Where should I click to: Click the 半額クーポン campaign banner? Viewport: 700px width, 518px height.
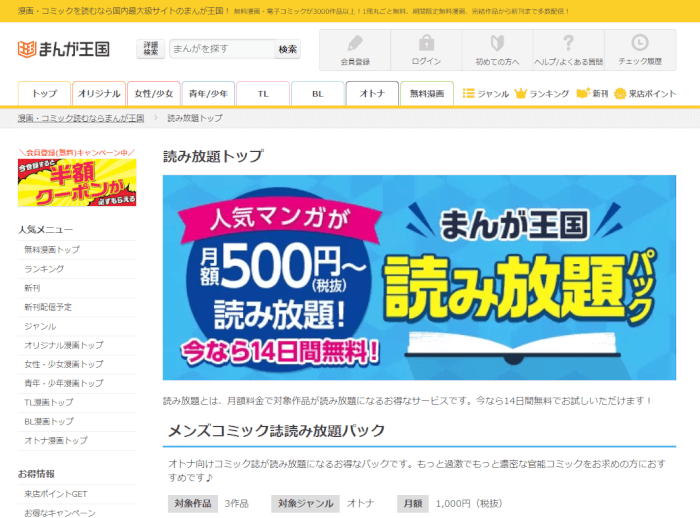coord(77,183)
